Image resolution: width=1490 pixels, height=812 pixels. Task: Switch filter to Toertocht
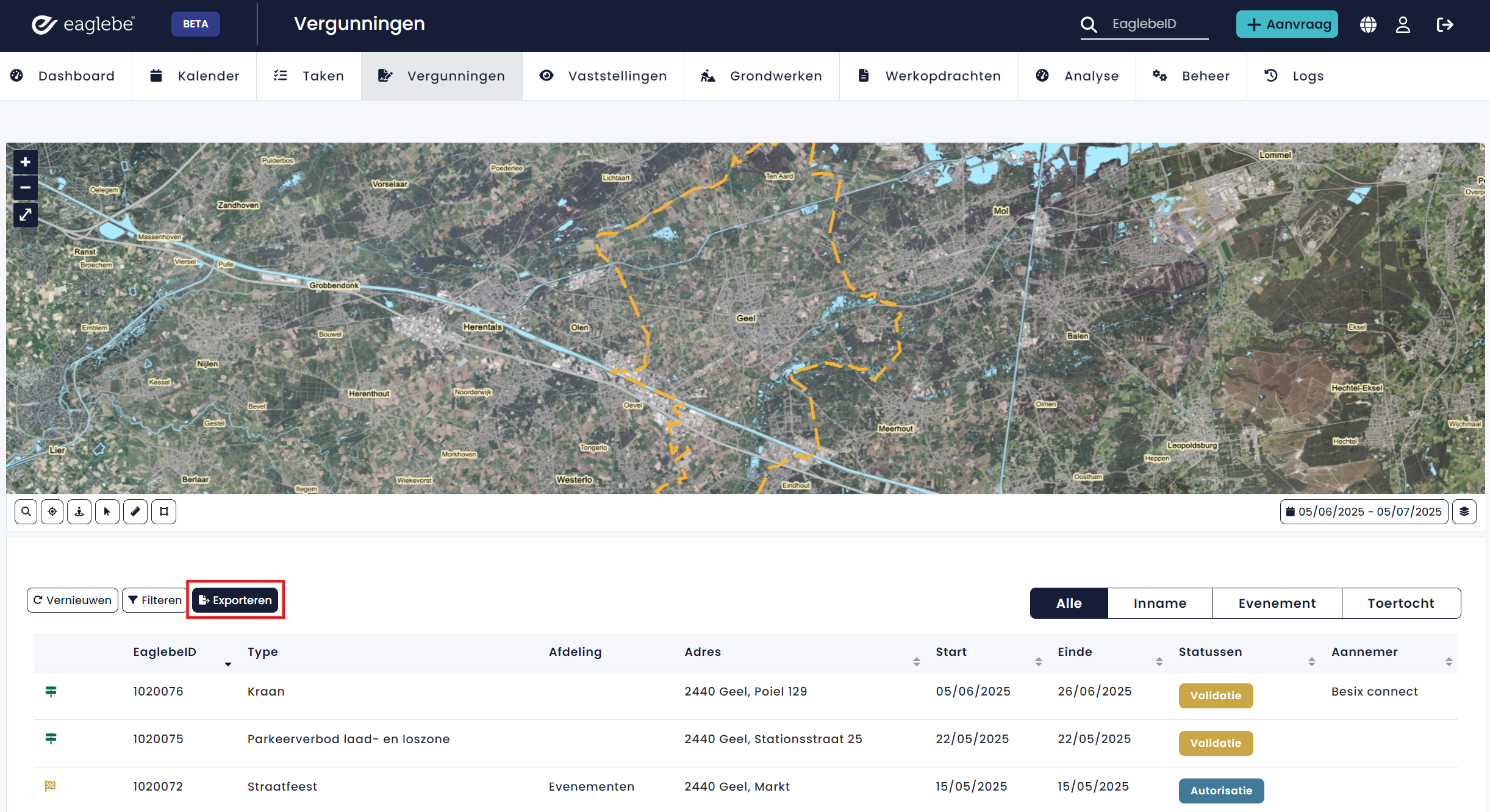point(1400,603)
